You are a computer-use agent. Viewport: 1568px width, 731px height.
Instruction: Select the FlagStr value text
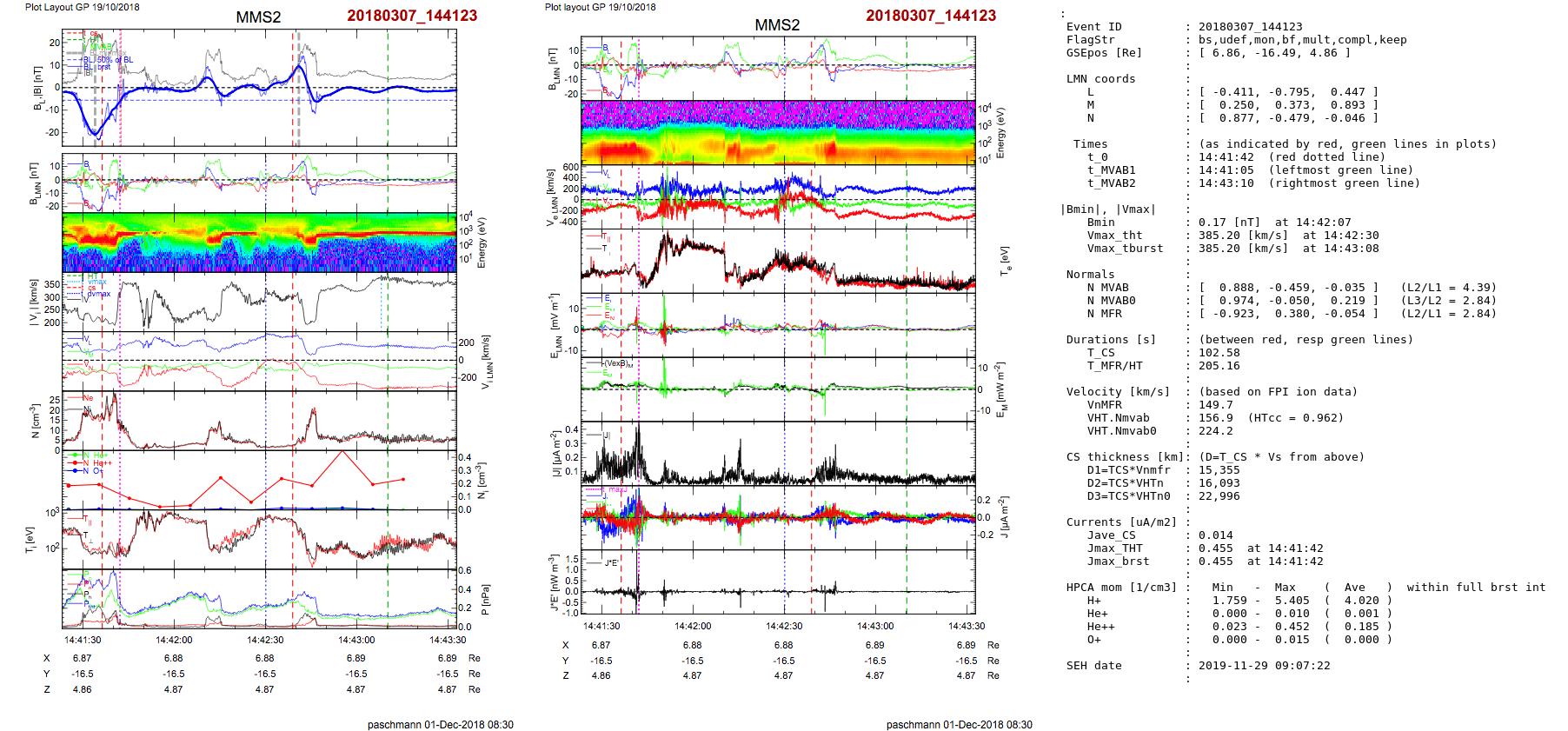[1302, 40]
